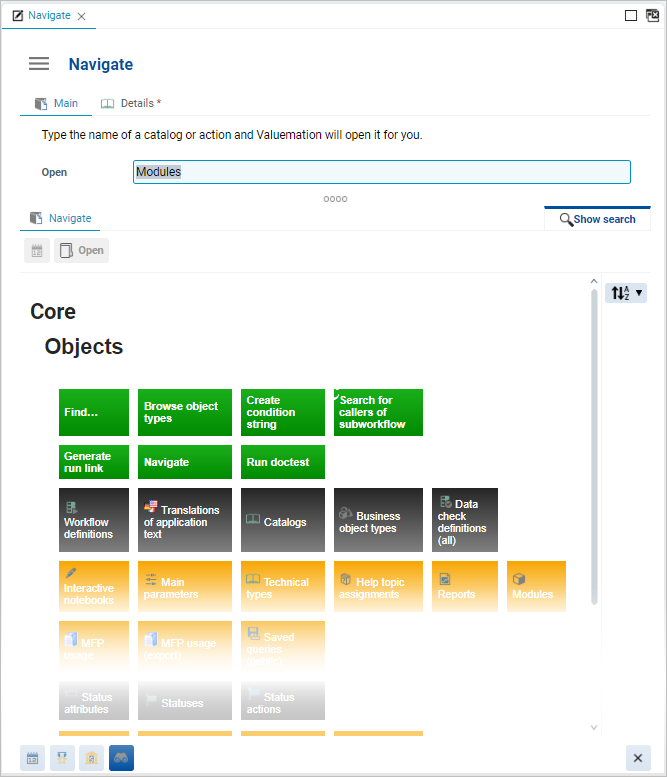667x777 pixels.
Task: Open the Workflow definitions tile
Action: [x=94, y=520]
